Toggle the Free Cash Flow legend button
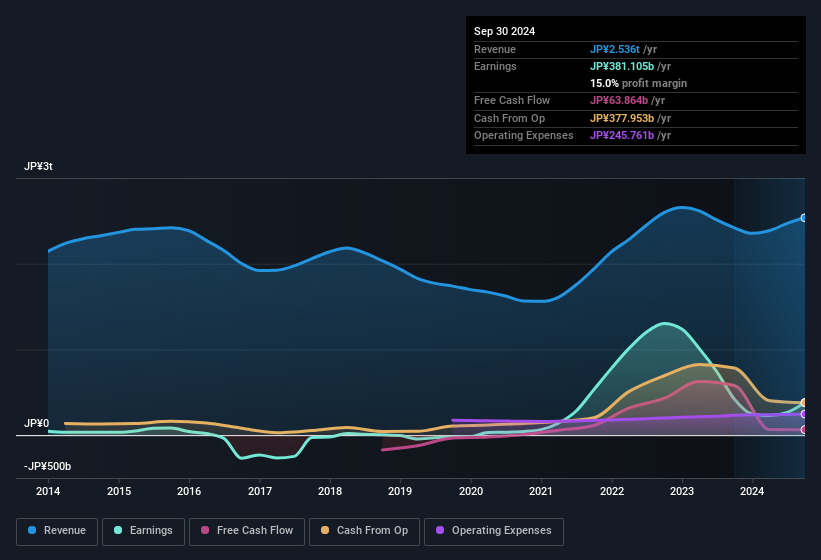821x560 pixels. pyautogui.click(x=247, y=531)
